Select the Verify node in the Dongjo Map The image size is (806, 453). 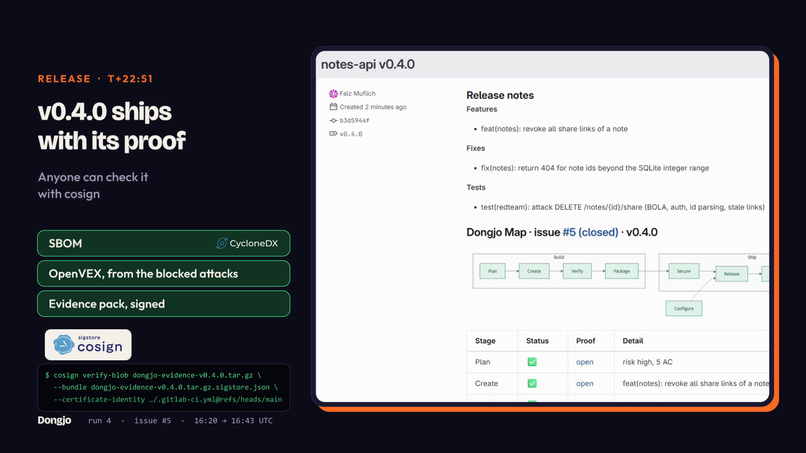(577, 271)
